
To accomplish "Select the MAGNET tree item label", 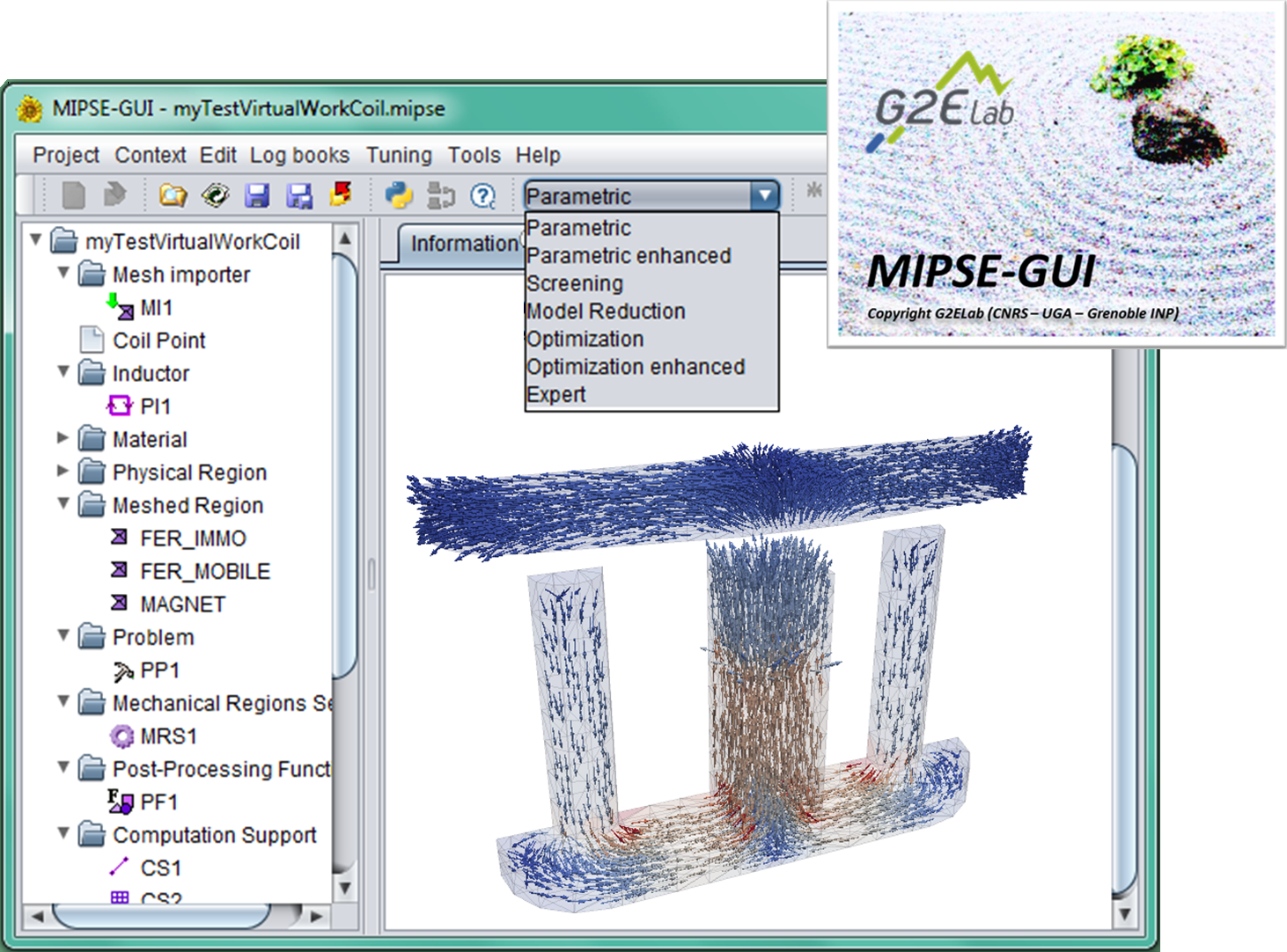I will pyautogui.click(x=182, y=604).
